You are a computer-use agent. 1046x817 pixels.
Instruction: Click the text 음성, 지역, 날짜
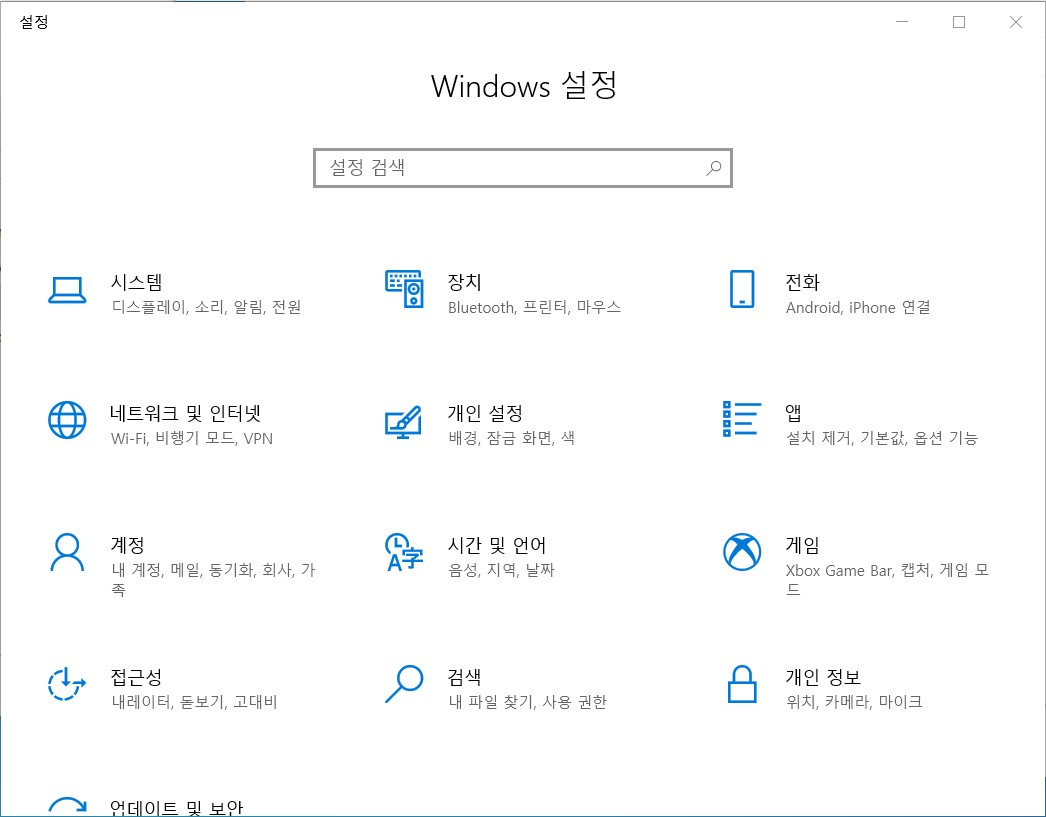(x=502, y=570)
